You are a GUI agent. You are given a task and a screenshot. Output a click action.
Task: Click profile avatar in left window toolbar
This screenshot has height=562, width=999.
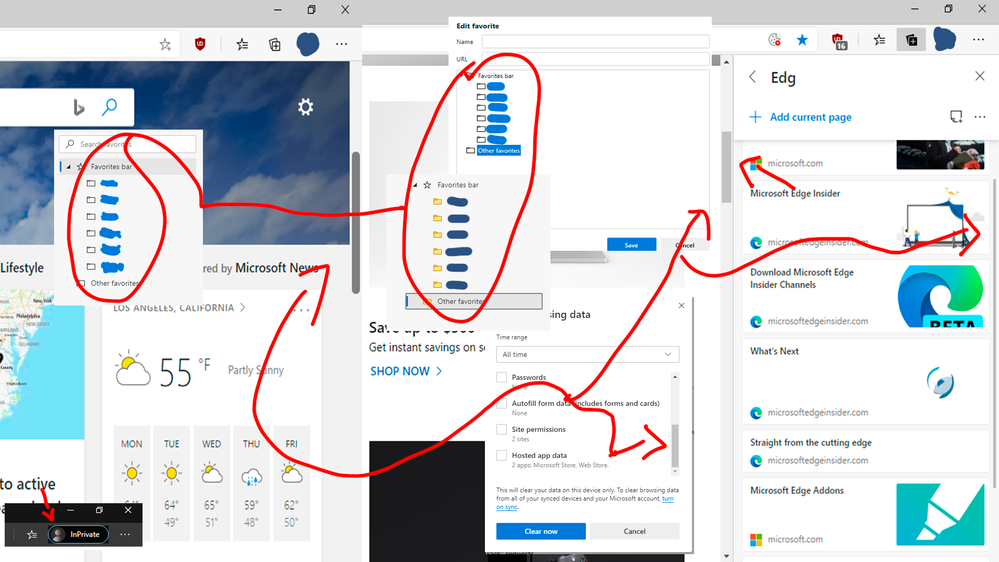(x=308, y=44)
